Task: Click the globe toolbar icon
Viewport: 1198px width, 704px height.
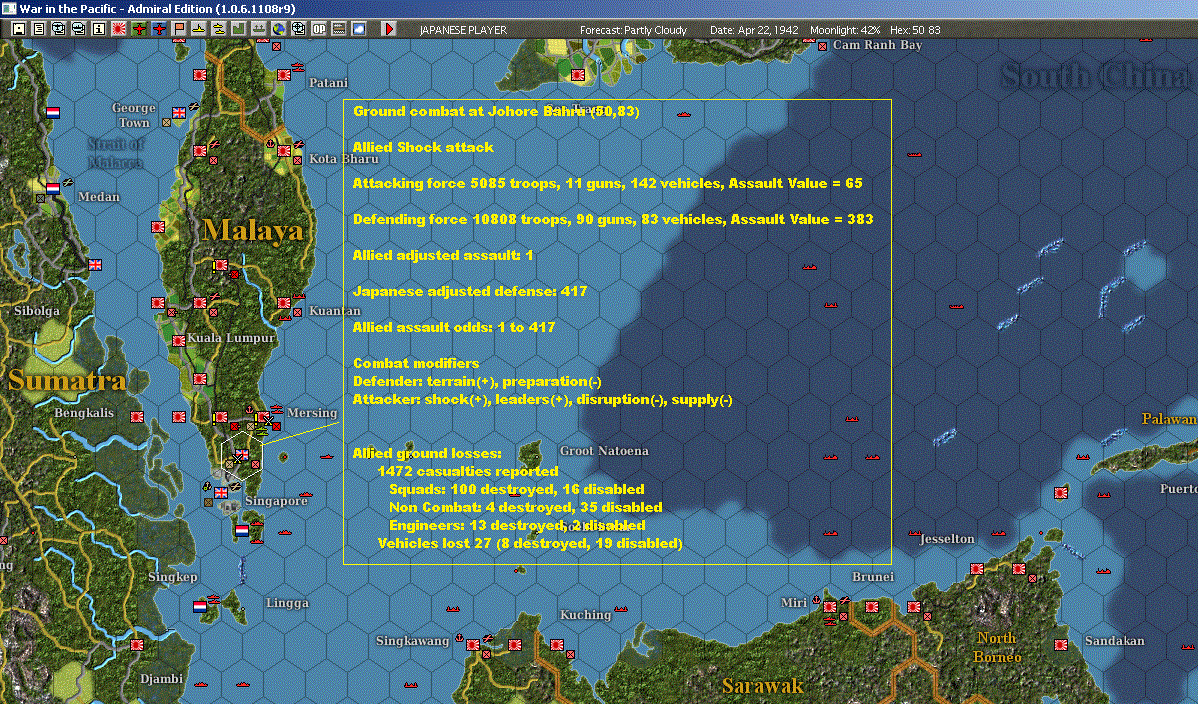Action: 279,29
